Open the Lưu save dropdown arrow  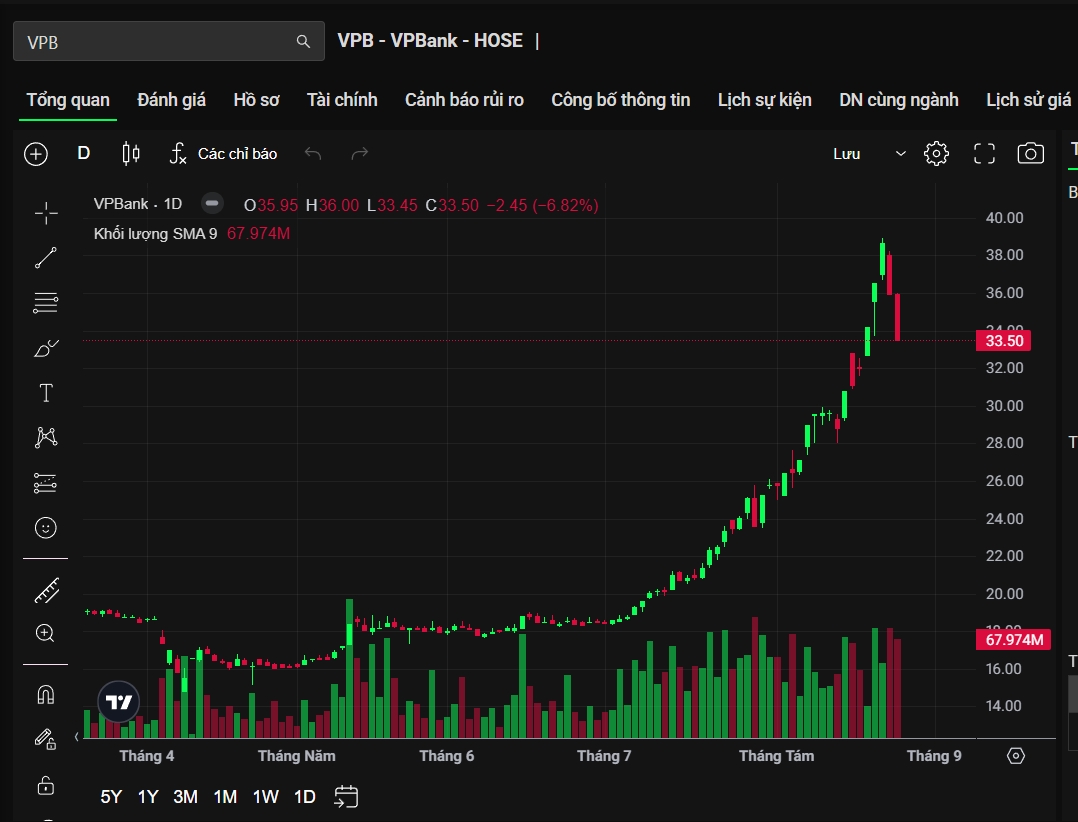pos(901,154)
